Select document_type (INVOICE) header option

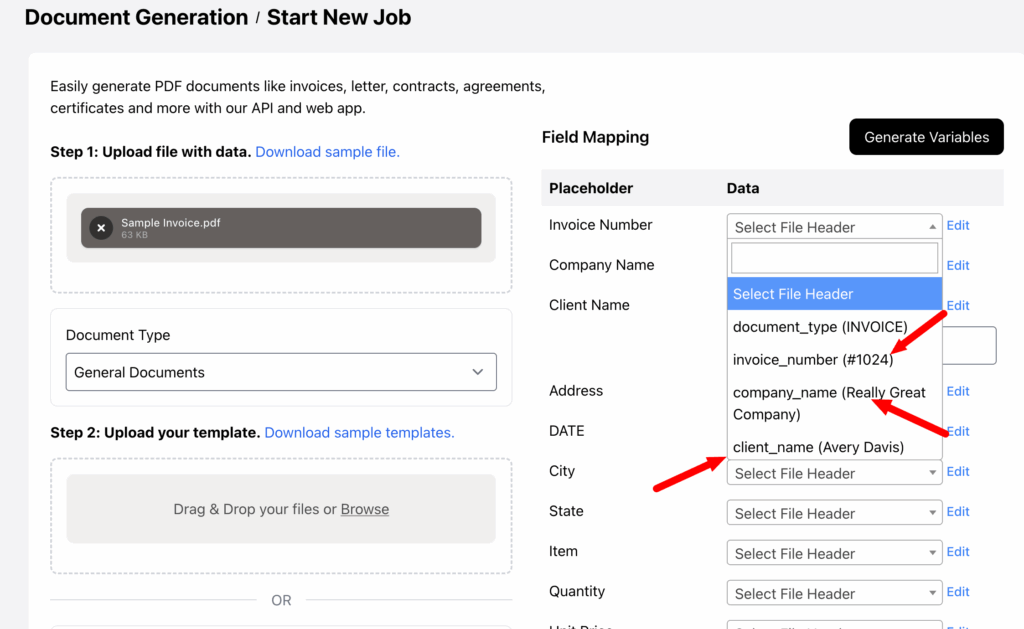tap(820, 327)
